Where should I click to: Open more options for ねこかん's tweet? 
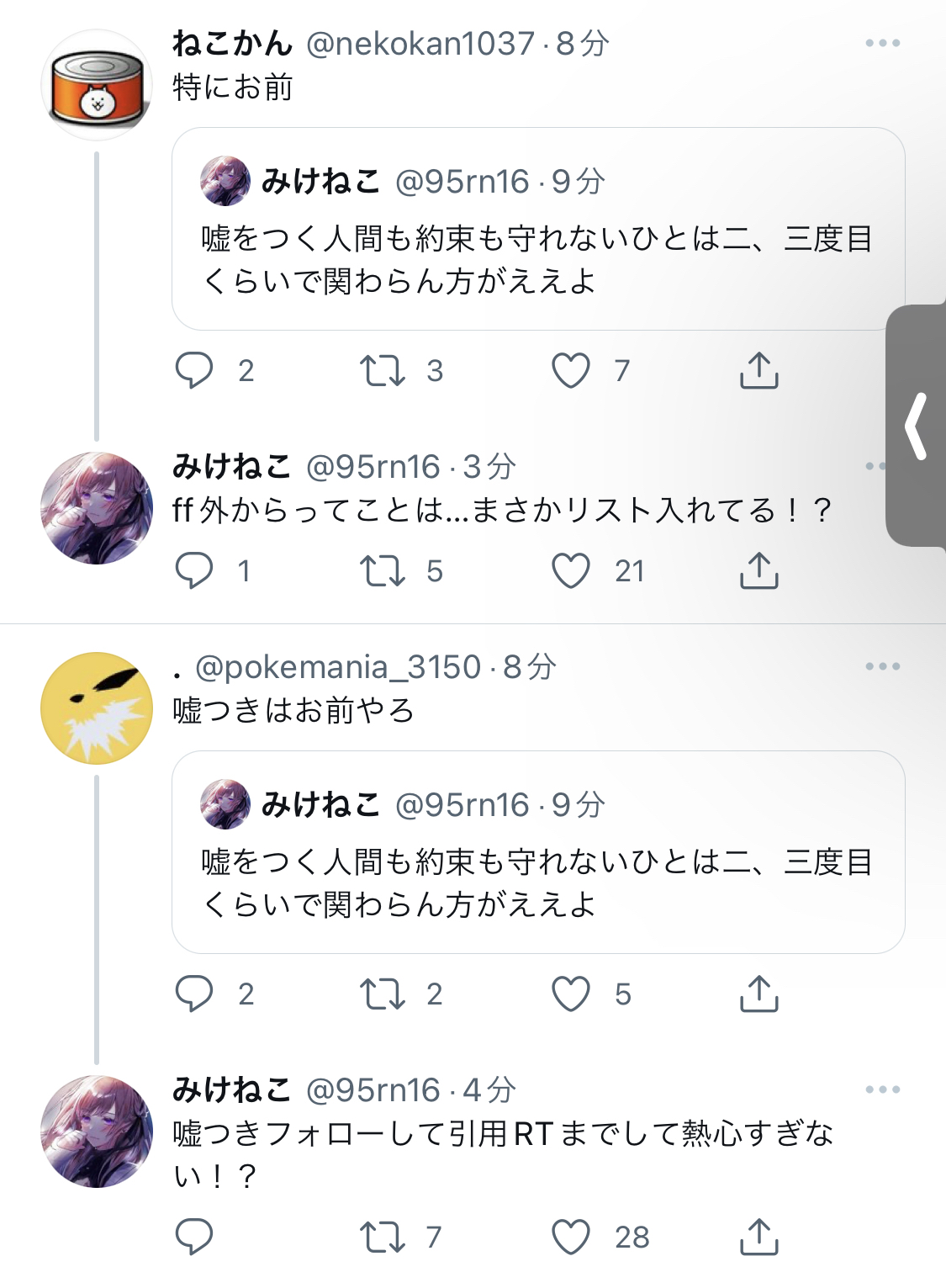pos(882,43)
